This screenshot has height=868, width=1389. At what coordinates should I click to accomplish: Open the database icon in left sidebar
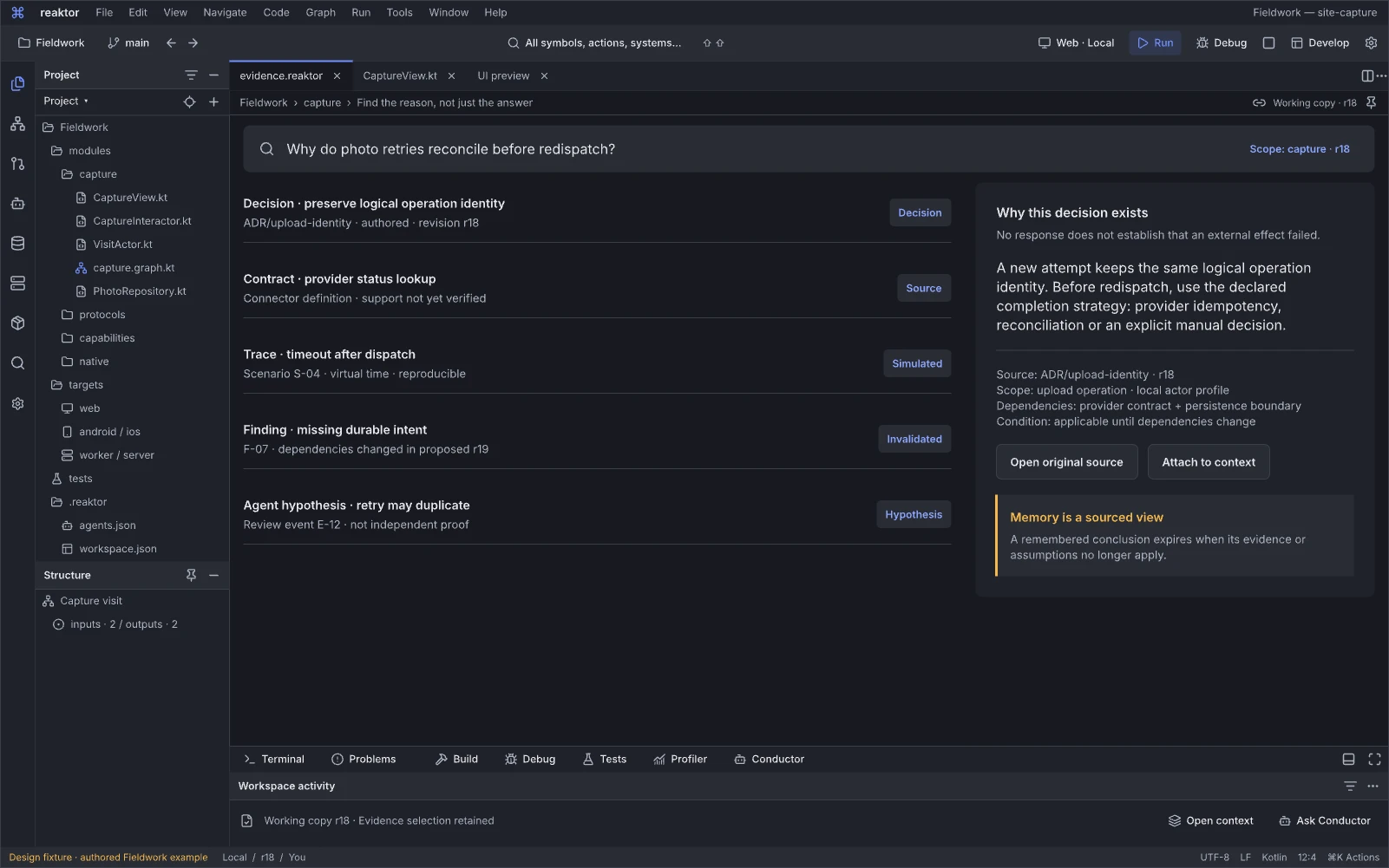[17, 244]
